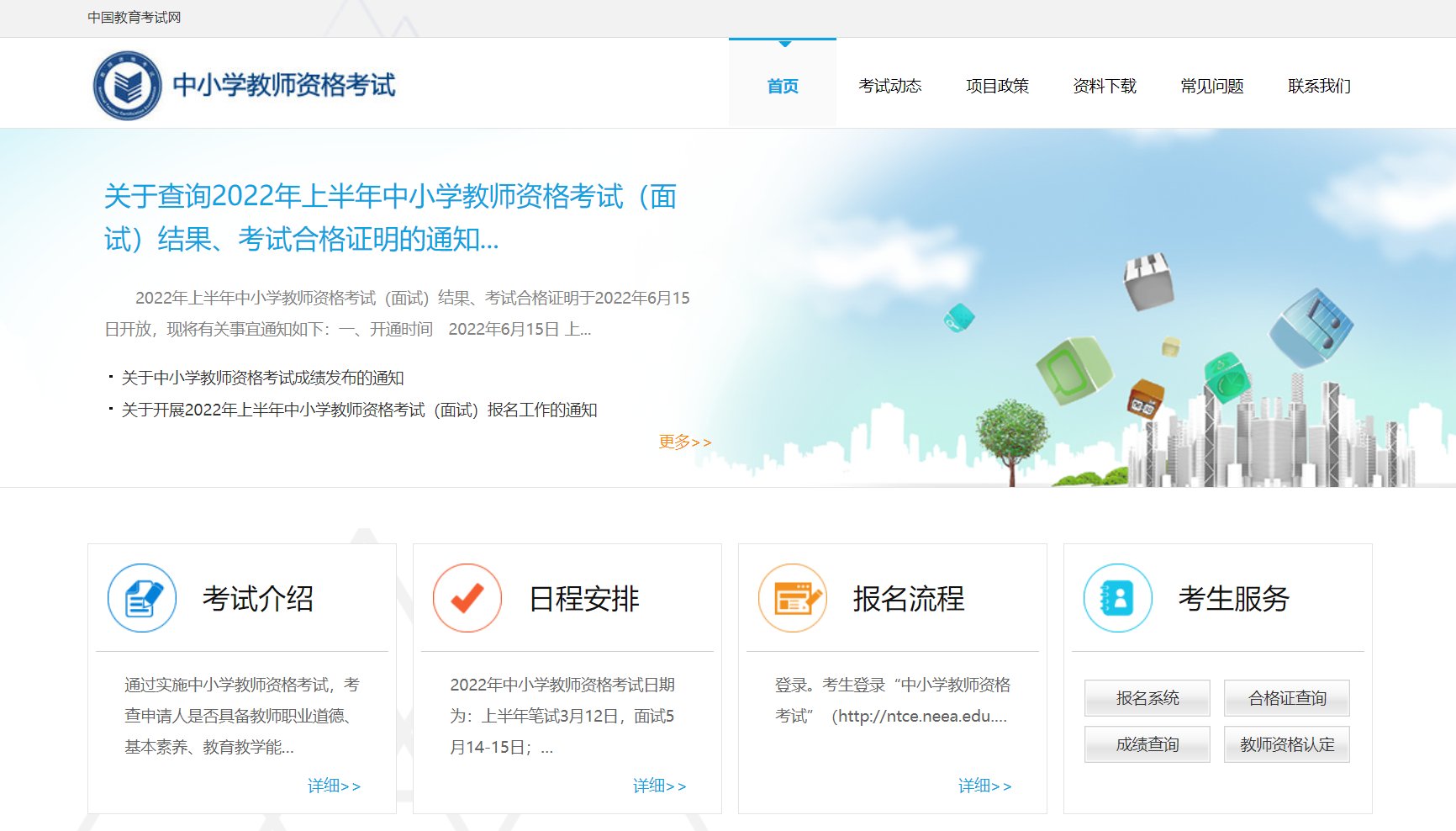Open 报名系统 button
This screenshot has width=1456, height=831.
[1147, 698]
